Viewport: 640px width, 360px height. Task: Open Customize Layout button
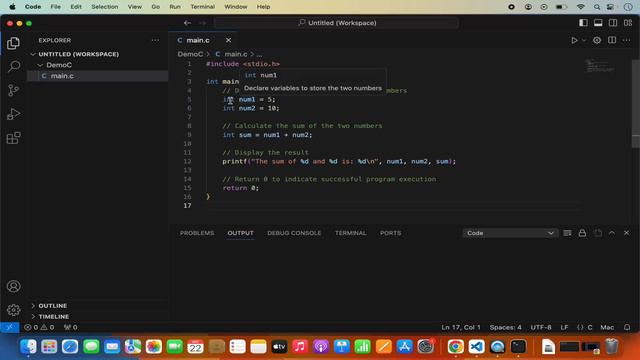pyautogui.click(x=628, y=23)
